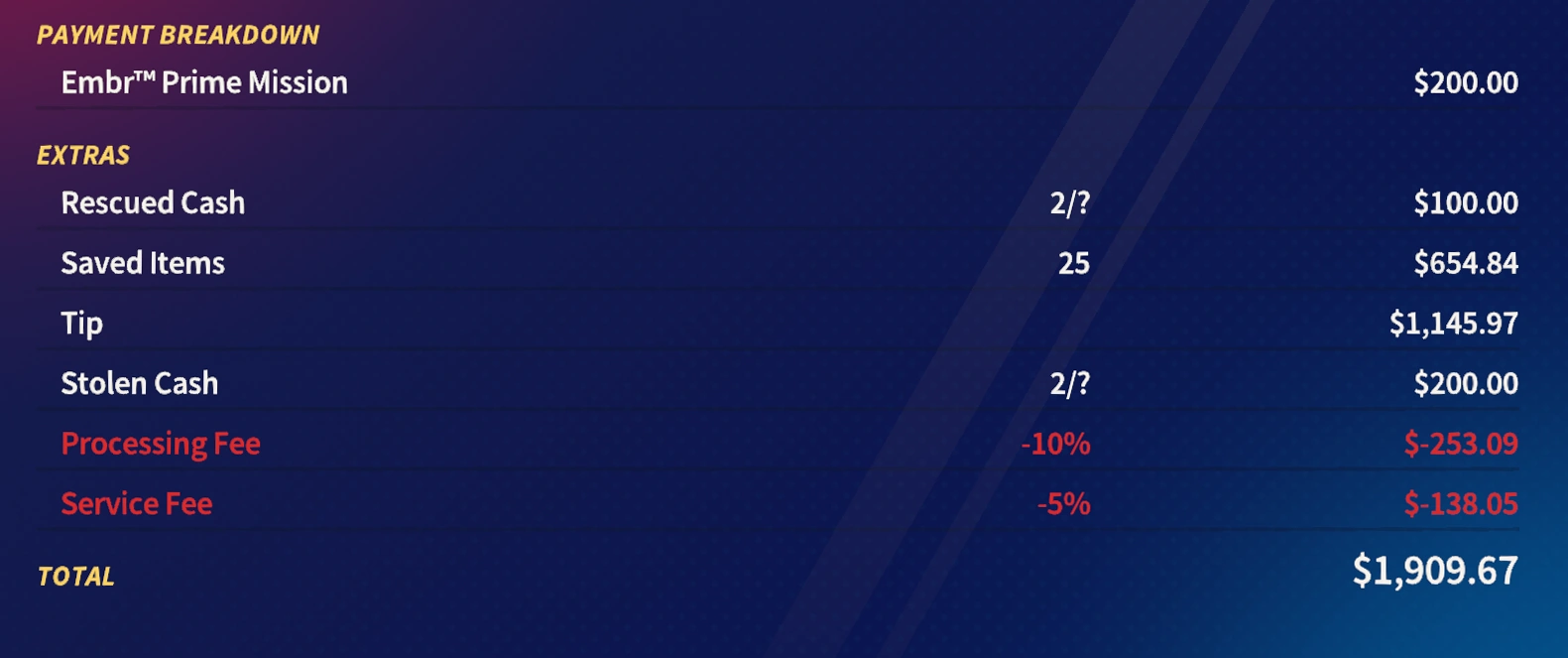Click the Embr Prime Mission $200.00 amount
This screenshot has height=658, width=1568.
(x=1465, y=82)
